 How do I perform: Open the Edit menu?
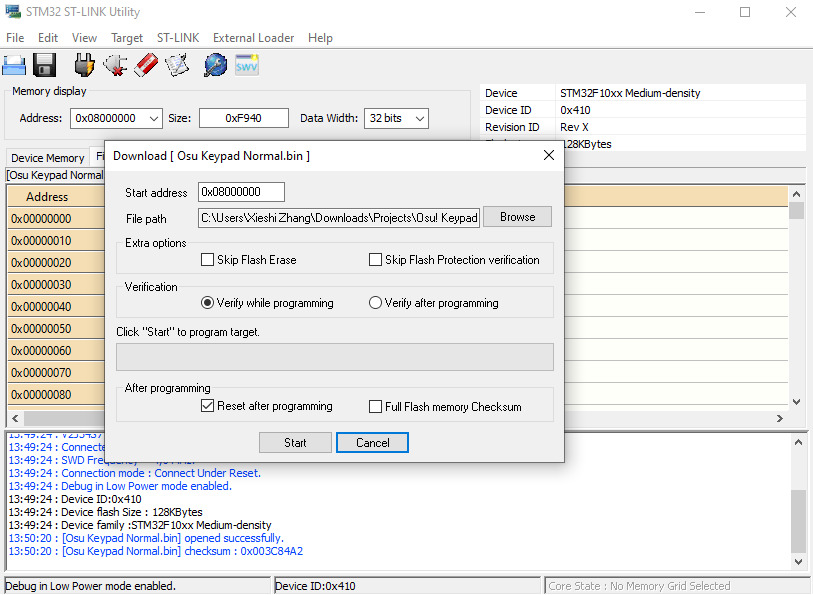coord(48,38)
